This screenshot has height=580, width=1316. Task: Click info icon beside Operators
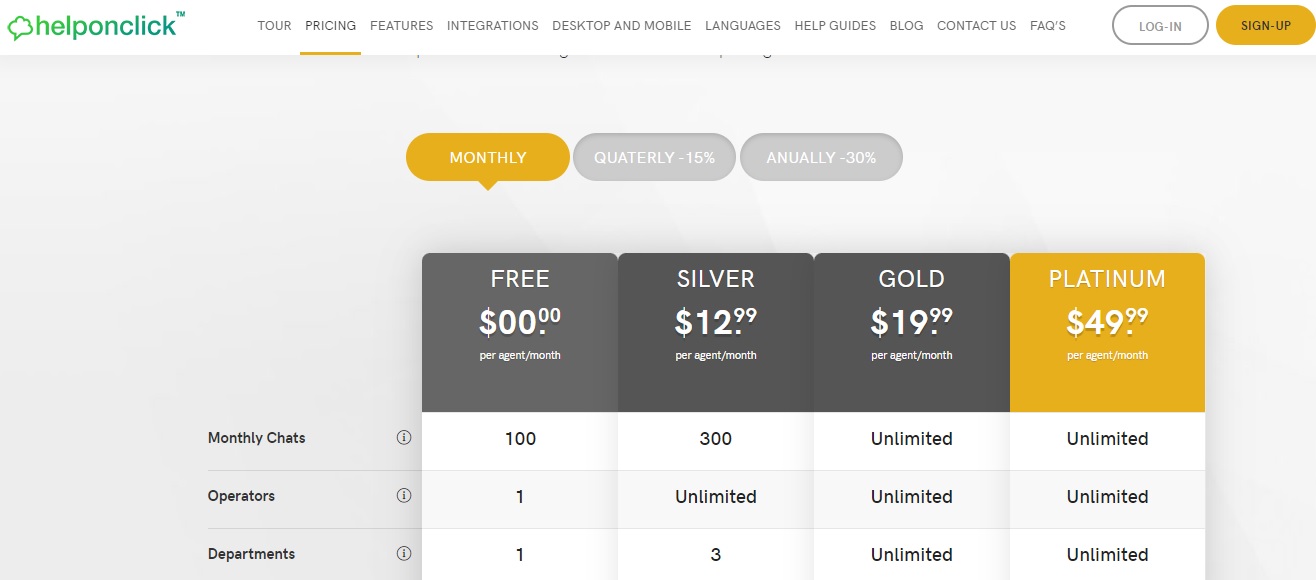404,496
